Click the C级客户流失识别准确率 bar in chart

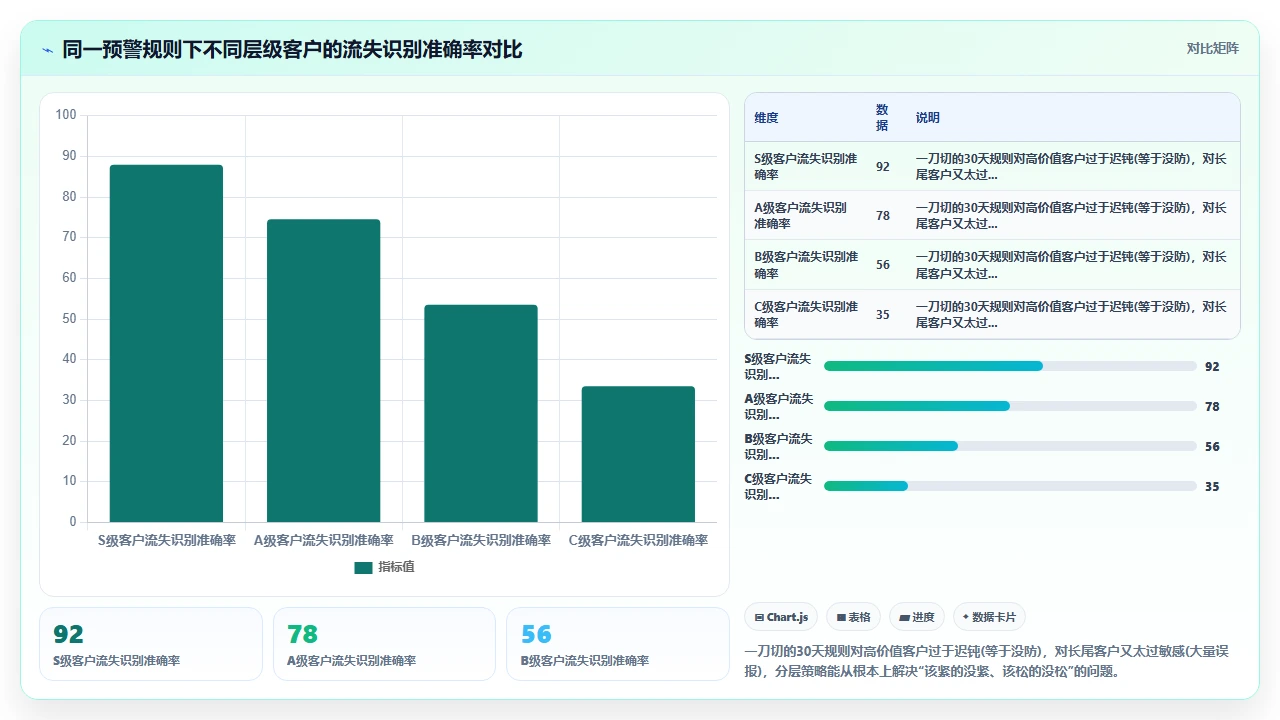pyautogui.click(x=638, y=454)
